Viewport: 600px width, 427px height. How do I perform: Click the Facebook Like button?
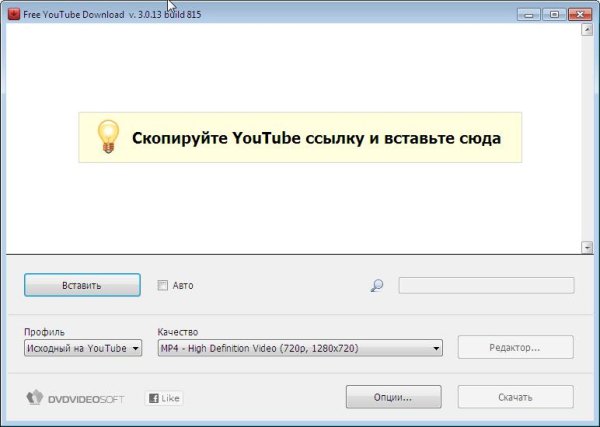point(164,398)
